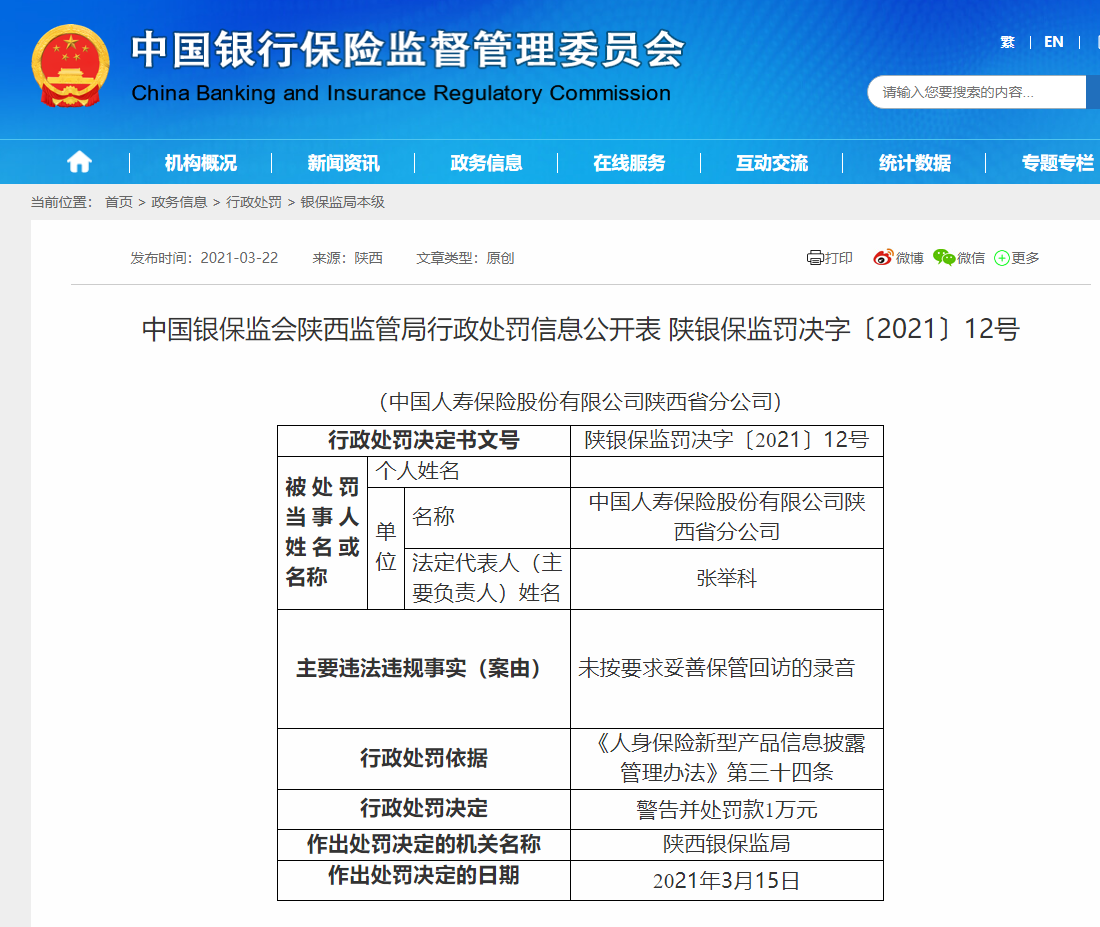The width and height of the screenshot is (1100, 927).
Task: Click legal basis 《人身保险新型产品信息披露管理办法》第三十四条
Action: click(x=727, y=758)
